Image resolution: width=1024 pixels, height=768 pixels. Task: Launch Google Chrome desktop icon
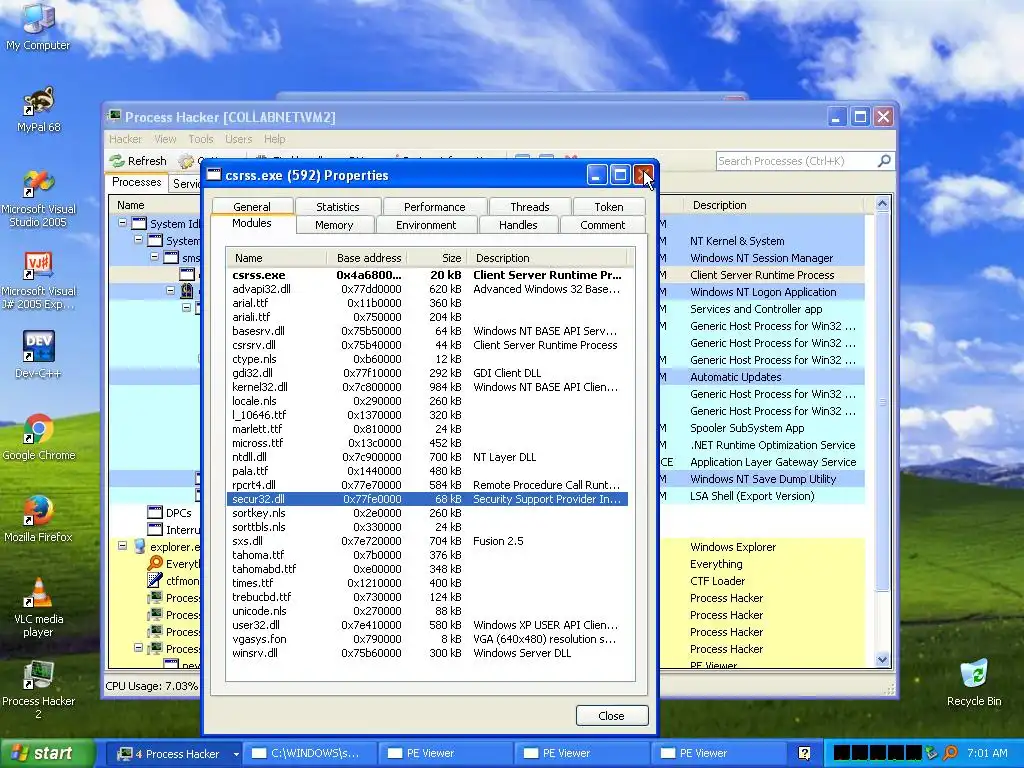pyautogui.click(x=38, y=437)
